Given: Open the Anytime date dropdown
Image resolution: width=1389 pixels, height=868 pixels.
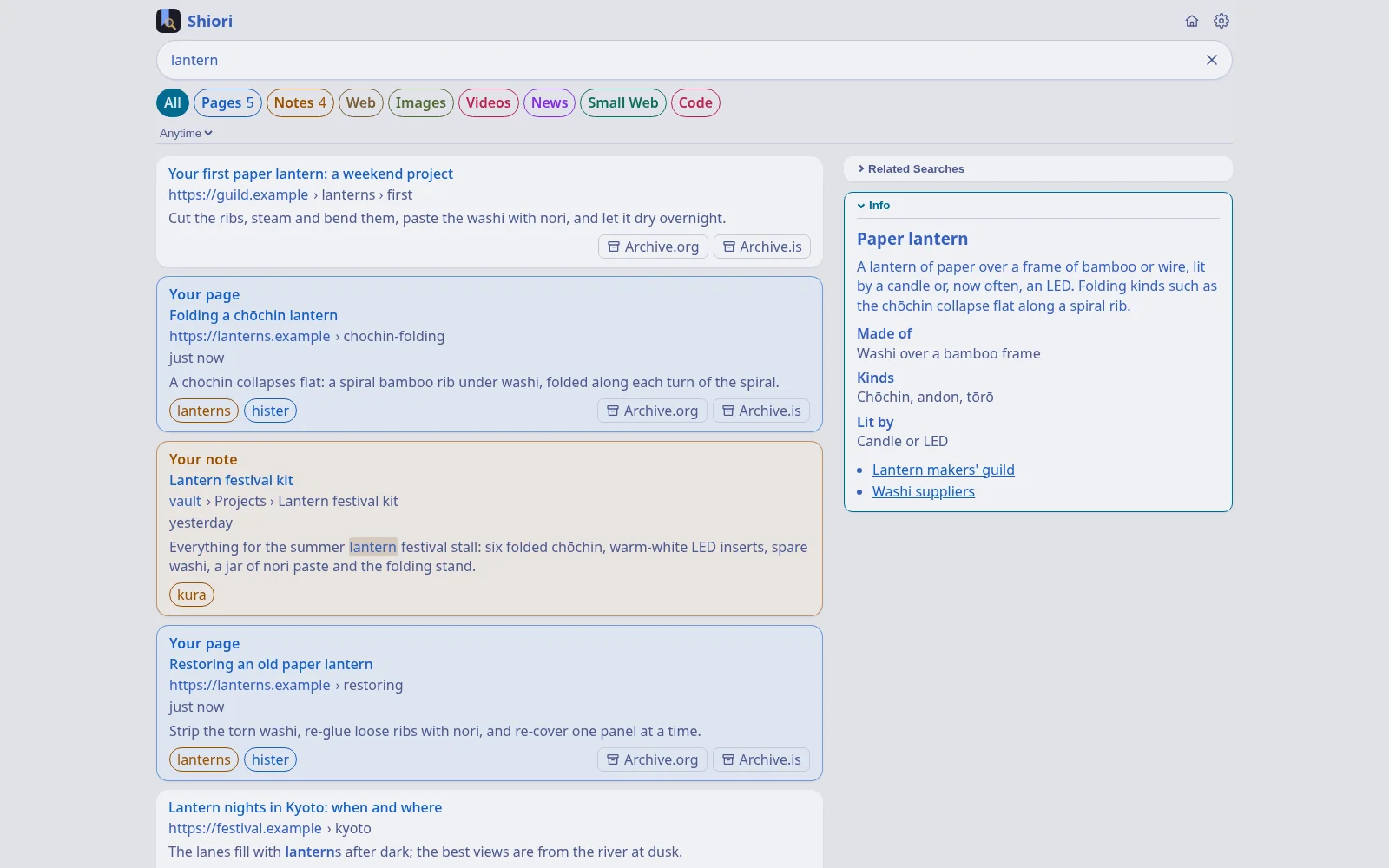Looking at the screenshot, I should point(186,133).
